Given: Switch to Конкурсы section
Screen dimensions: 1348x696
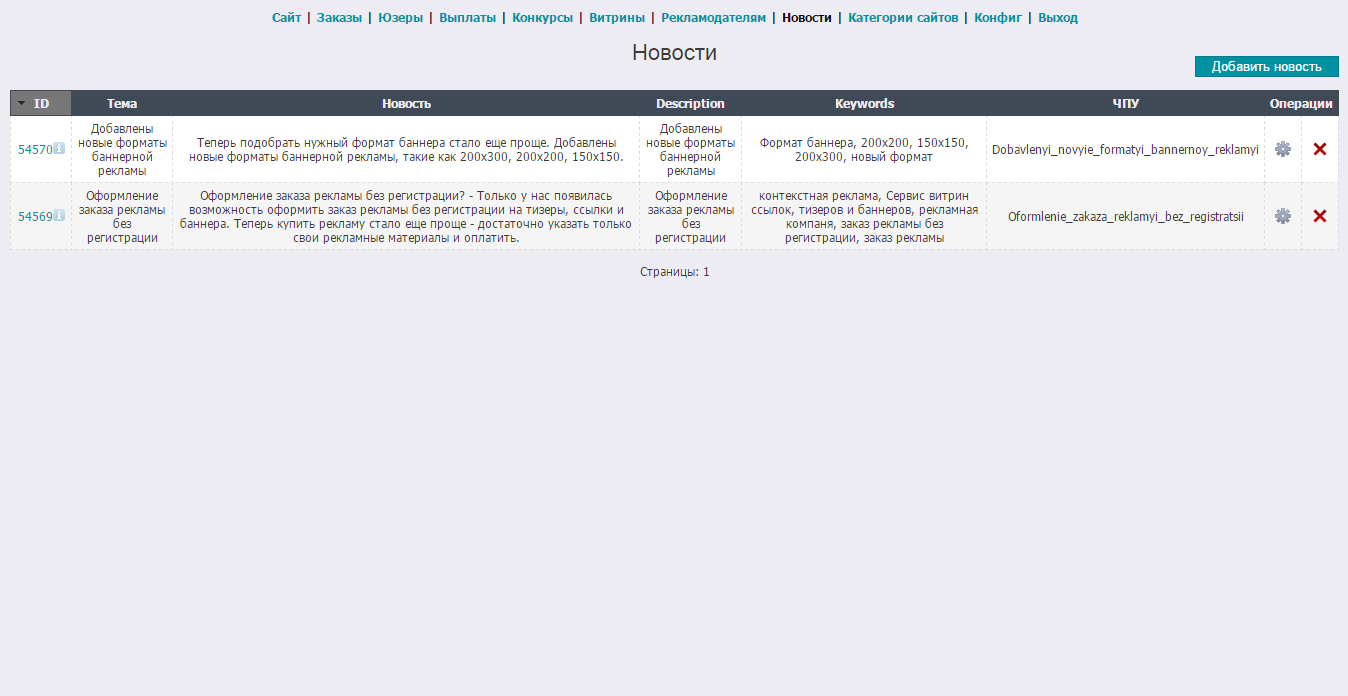Looking at the screenshot, I should [x=542, y=18].
